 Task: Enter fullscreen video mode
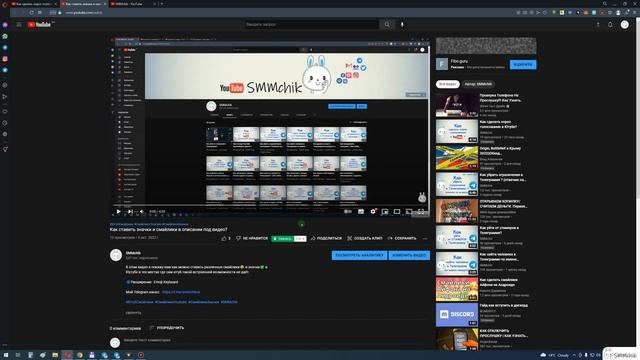pos(421,211)
